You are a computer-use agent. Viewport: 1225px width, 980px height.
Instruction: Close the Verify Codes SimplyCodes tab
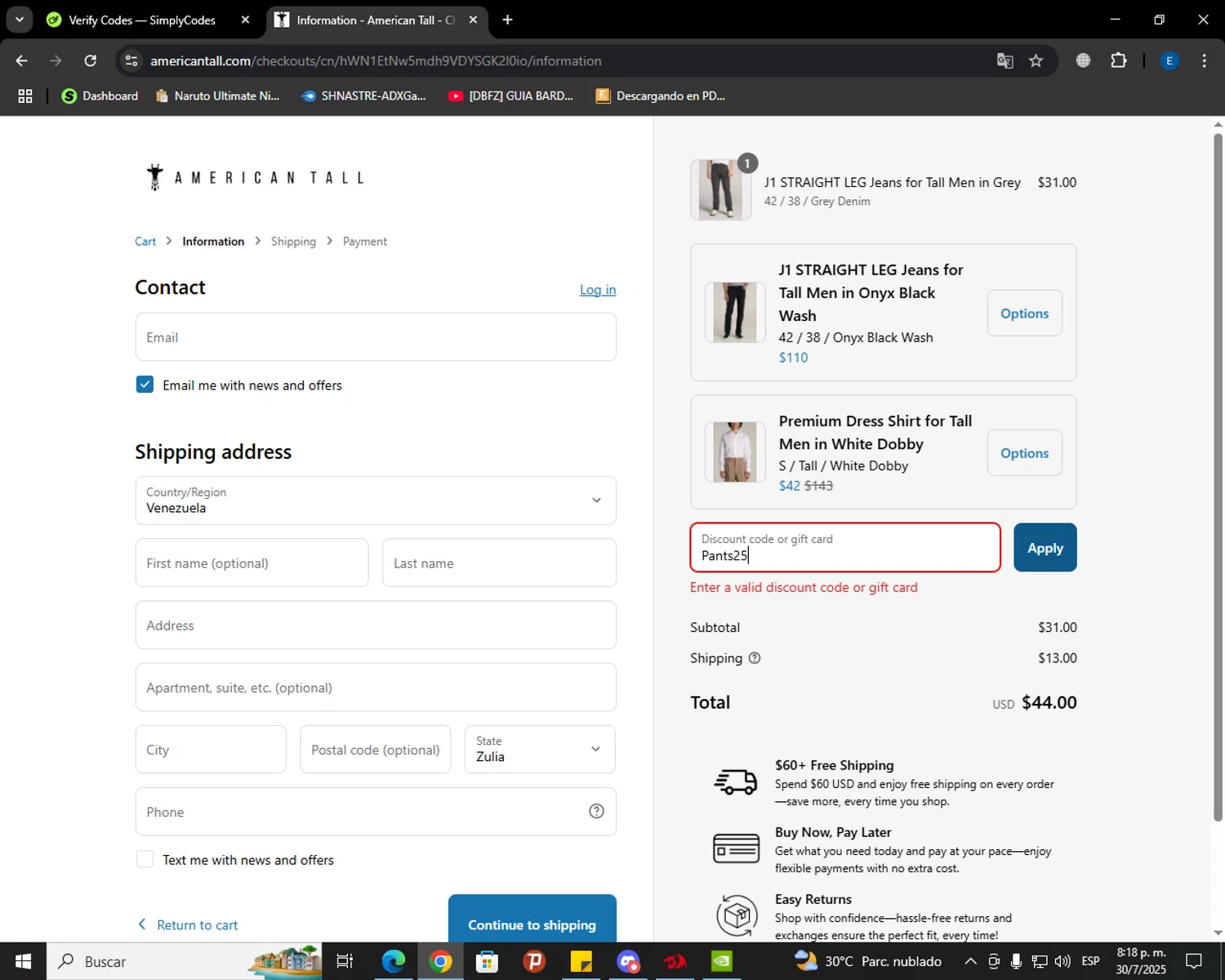tap(245, 20)
